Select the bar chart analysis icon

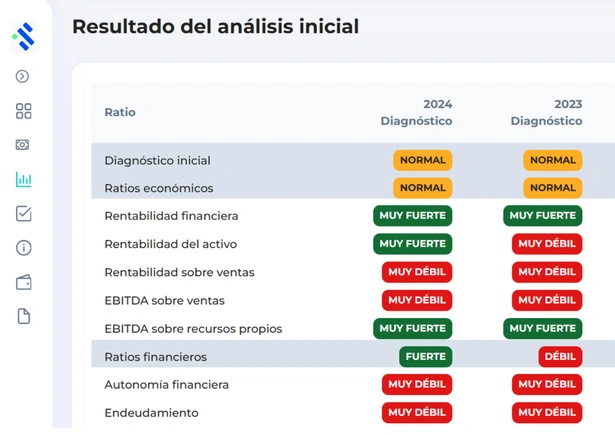(x=23, y=180)
